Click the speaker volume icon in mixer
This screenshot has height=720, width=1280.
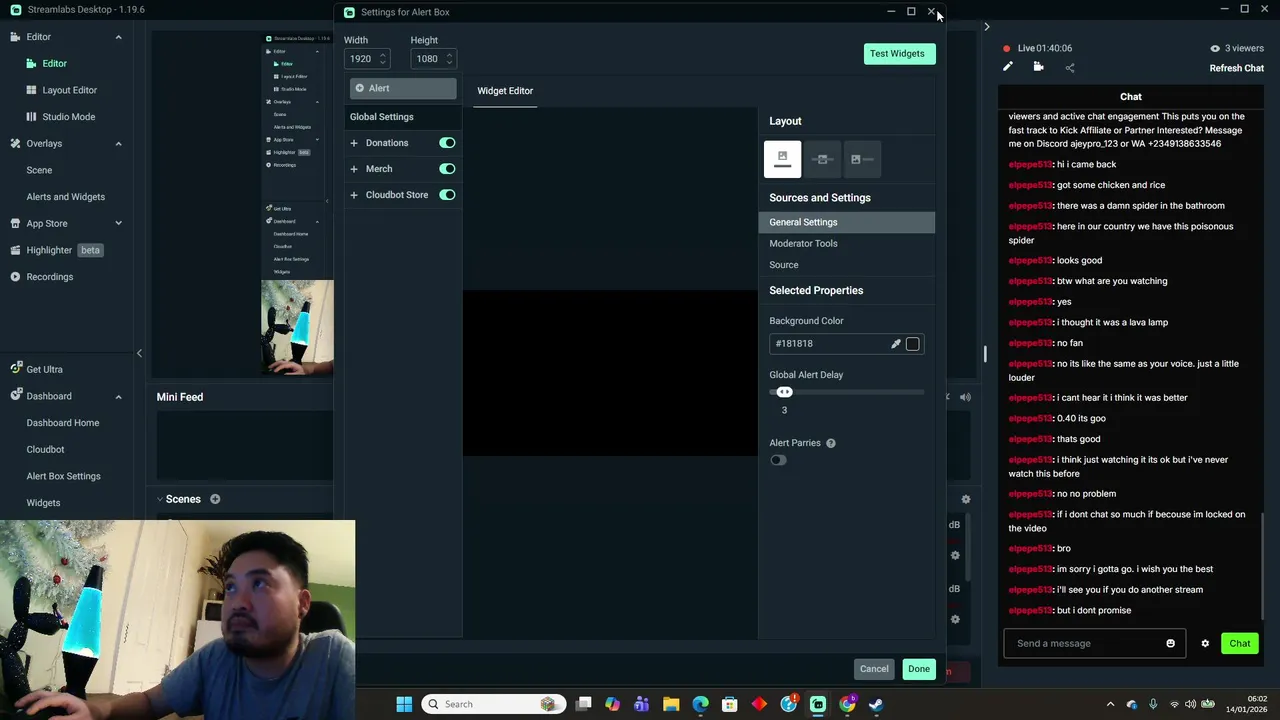965,397
